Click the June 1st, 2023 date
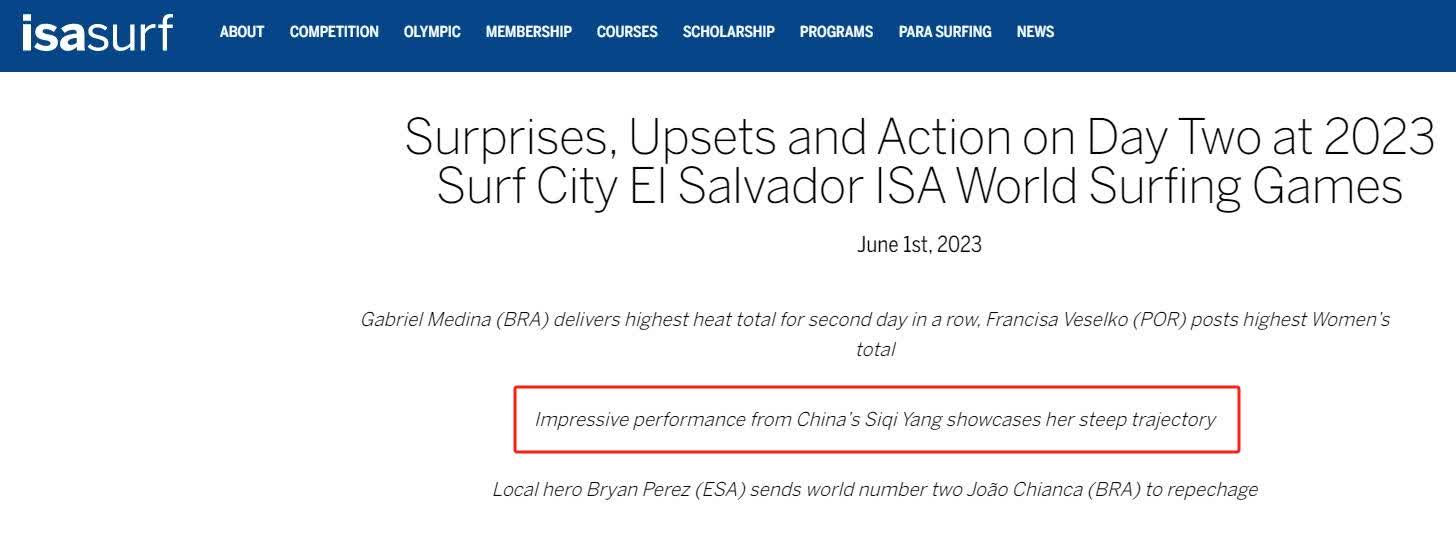The width and height of the screenshot is (1456, 543). 919,245
